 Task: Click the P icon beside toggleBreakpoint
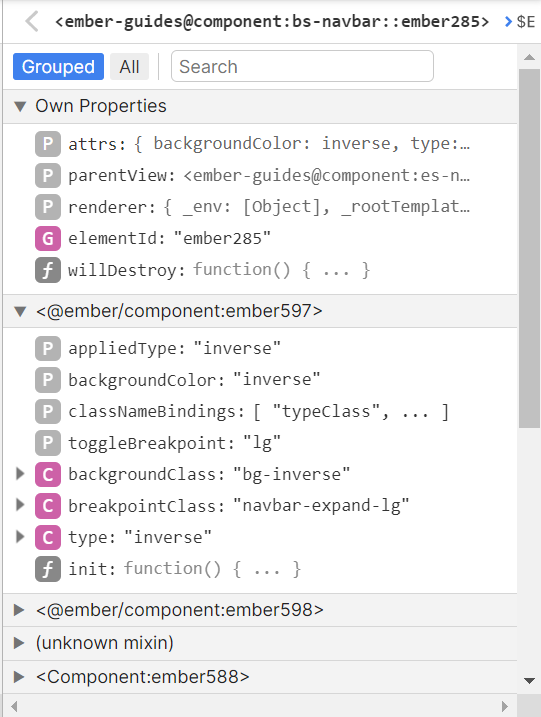[x=48, y=443]
